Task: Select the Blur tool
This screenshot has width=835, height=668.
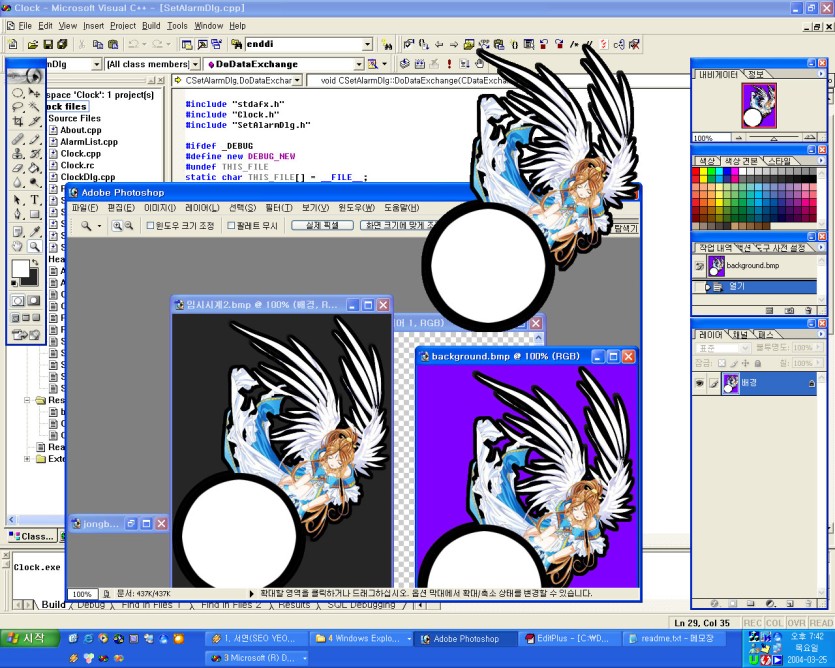Action: pyautogui.click(x=18, y=182)
